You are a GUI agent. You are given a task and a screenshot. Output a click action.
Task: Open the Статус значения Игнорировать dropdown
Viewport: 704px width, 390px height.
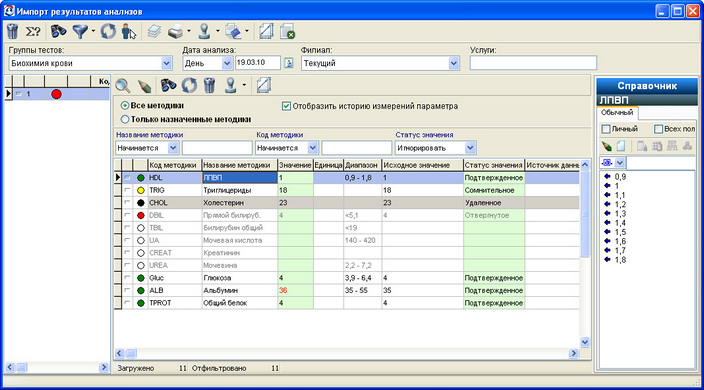pos(470,148)
